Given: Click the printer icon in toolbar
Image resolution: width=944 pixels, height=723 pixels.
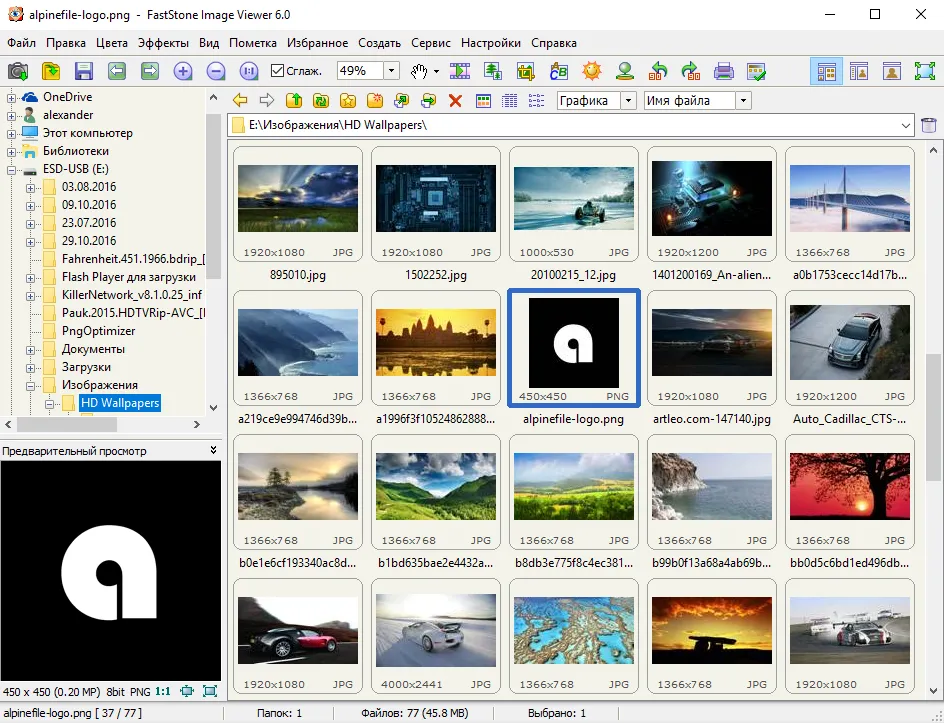Looking at the screenshot, I should click(x=723, y=71).
